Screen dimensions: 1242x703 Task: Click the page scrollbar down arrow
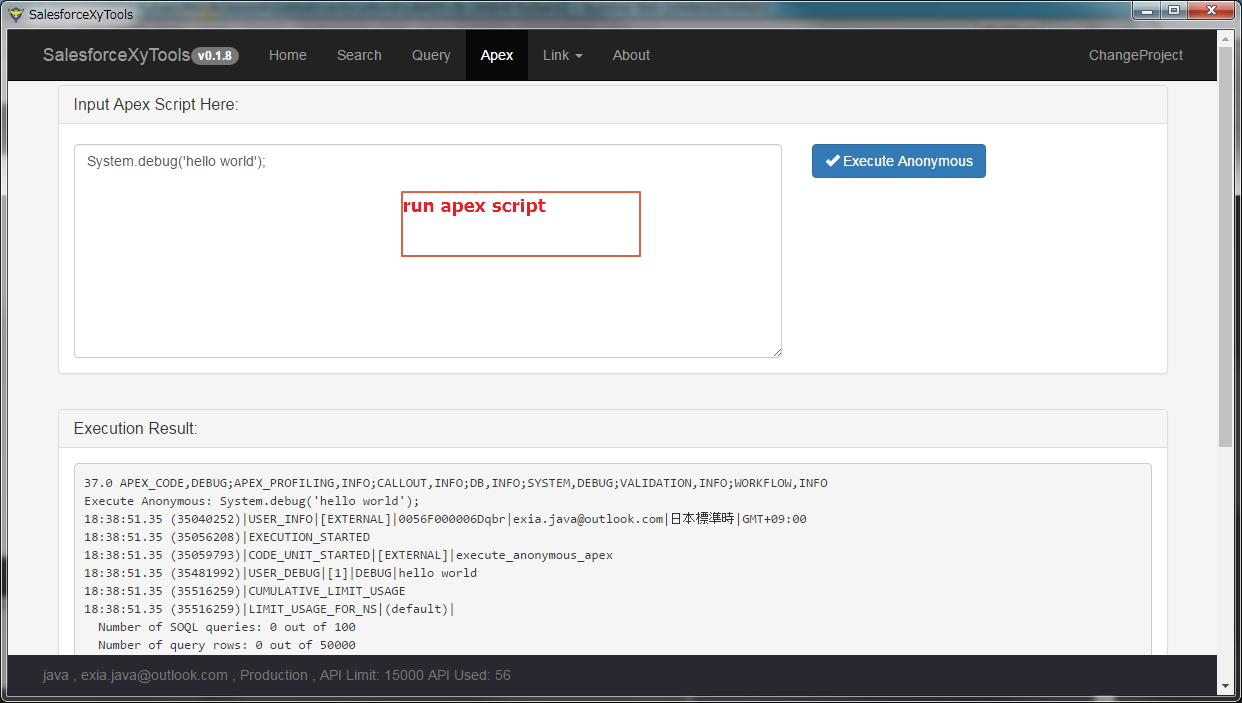coord(1226,686)
